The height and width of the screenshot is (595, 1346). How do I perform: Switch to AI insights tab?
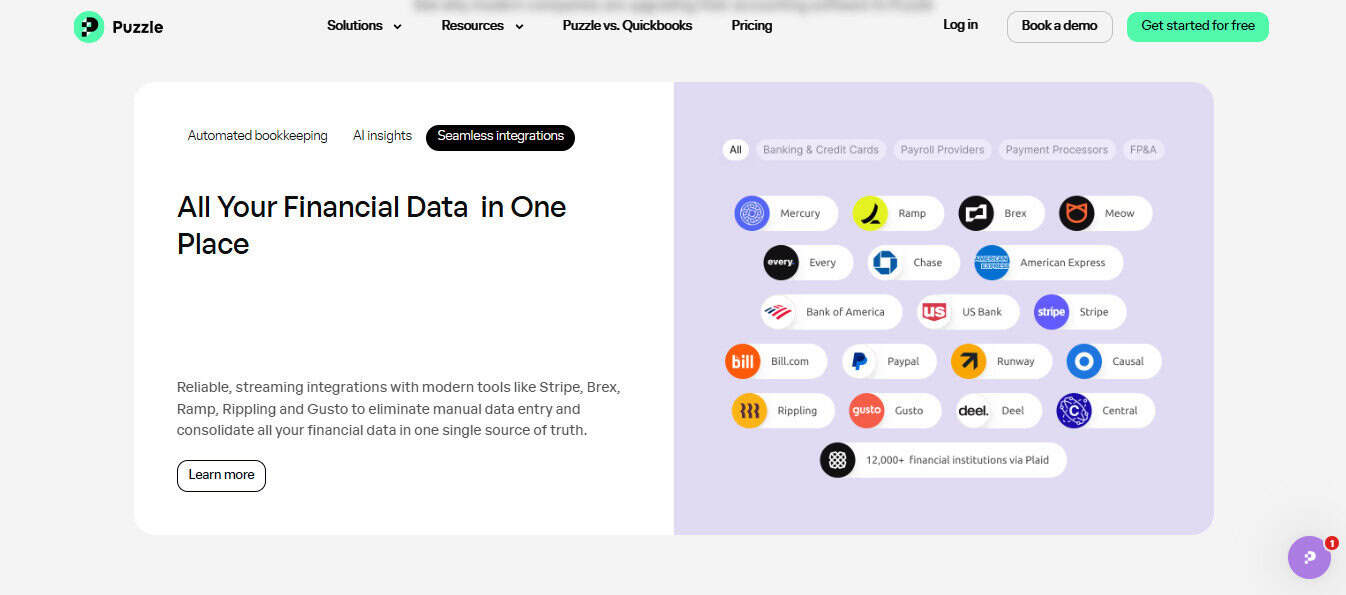point(382,136)
